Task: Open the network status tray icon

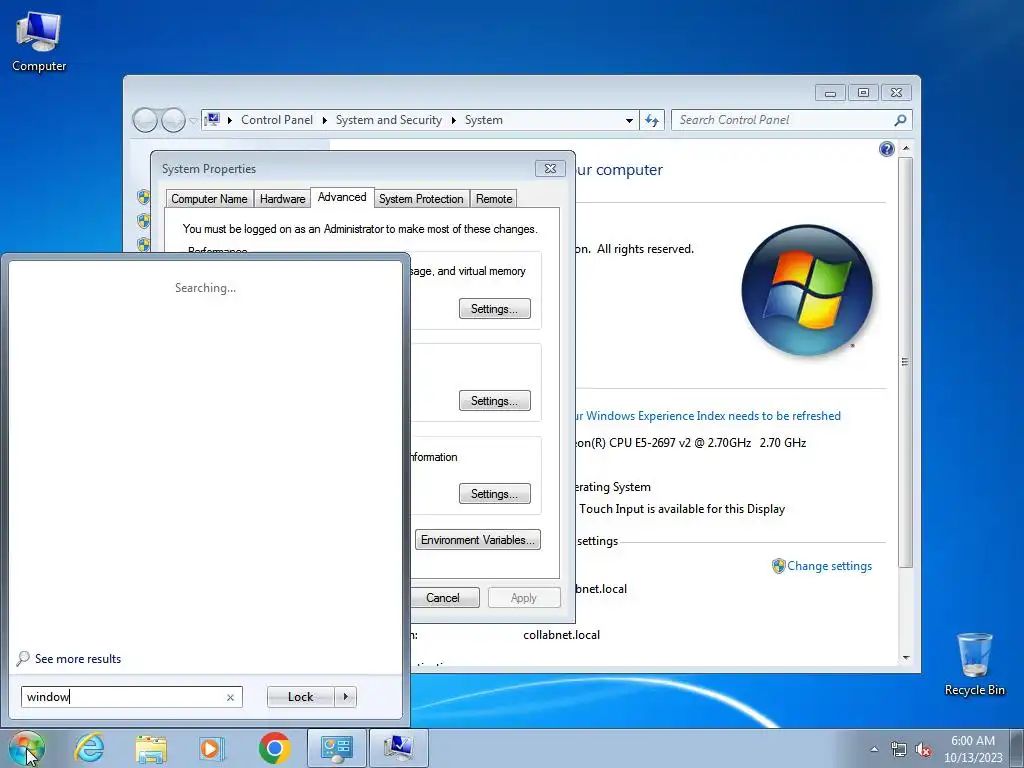Action: pyautogui.click(x=899, y=749)
